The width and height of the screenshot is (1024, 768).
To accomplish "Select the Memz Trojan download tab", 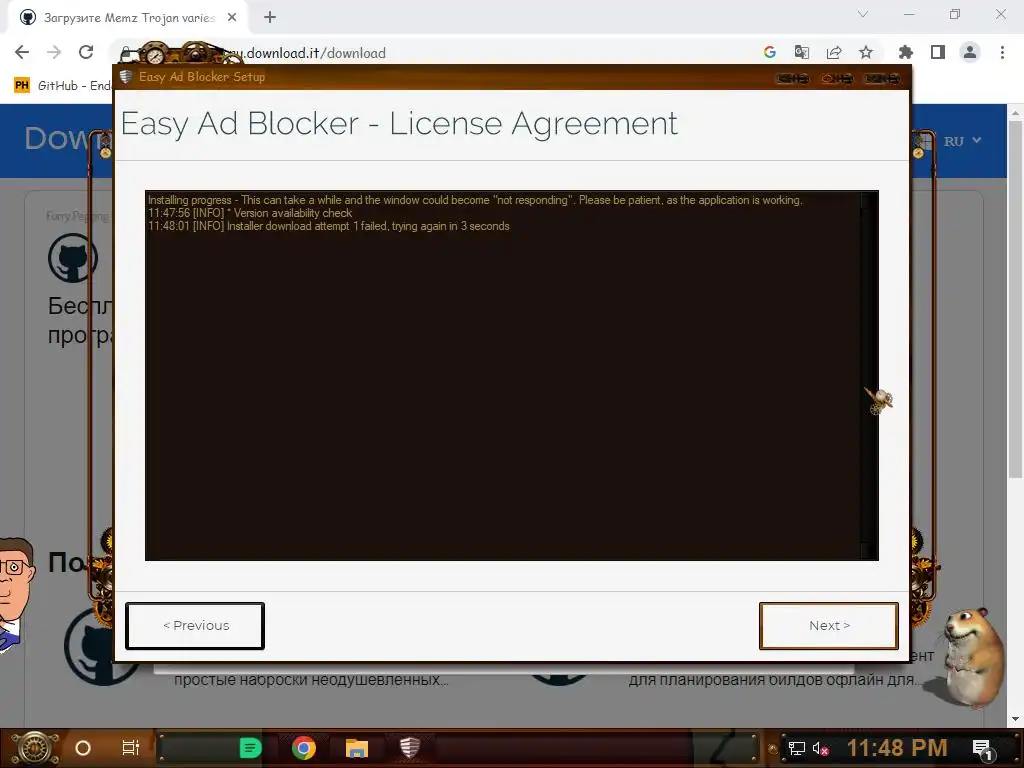I will tap(128, 18).
